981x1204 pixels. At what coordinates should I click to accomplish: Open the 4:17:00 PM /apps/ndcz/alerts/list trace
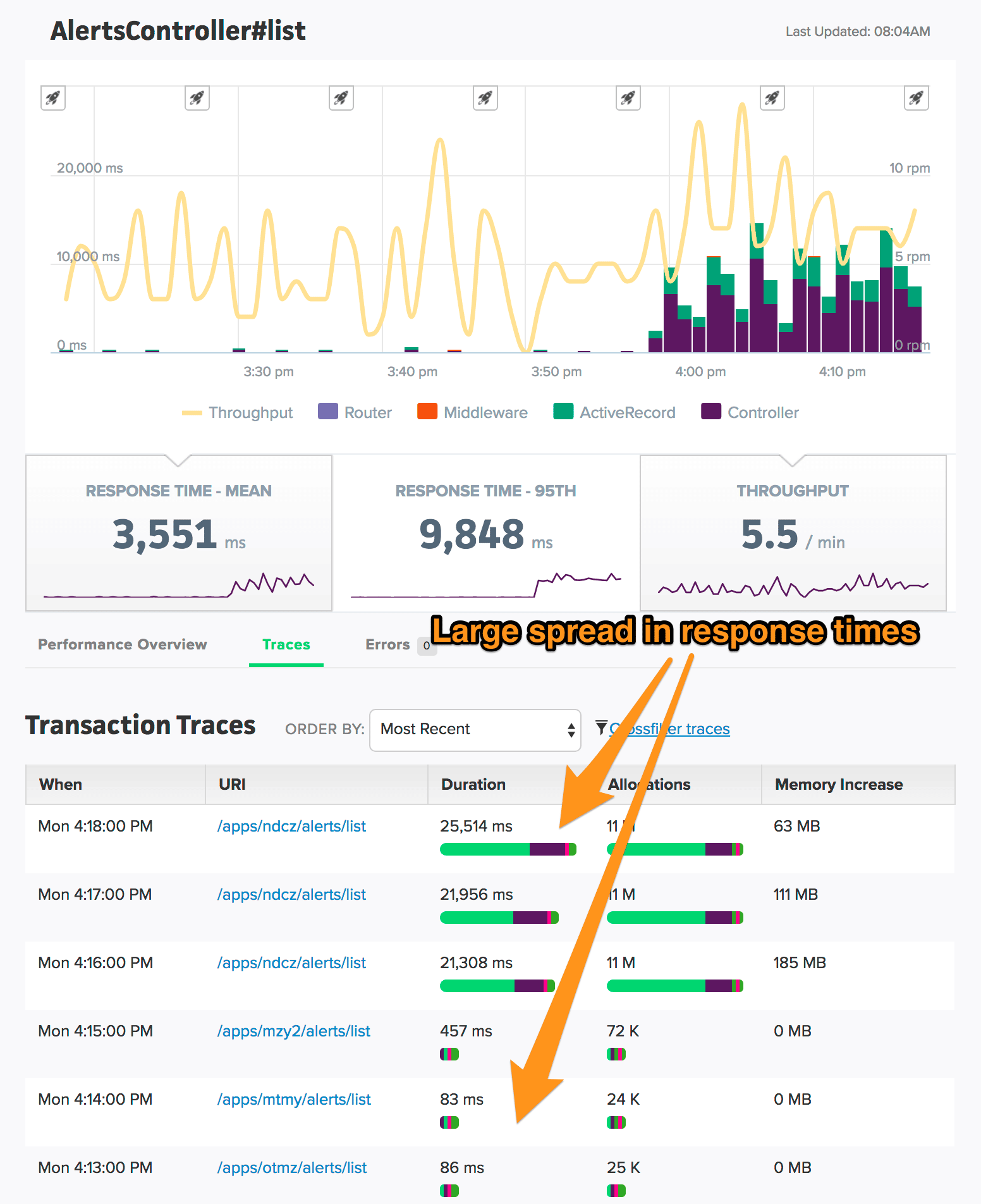291,895
